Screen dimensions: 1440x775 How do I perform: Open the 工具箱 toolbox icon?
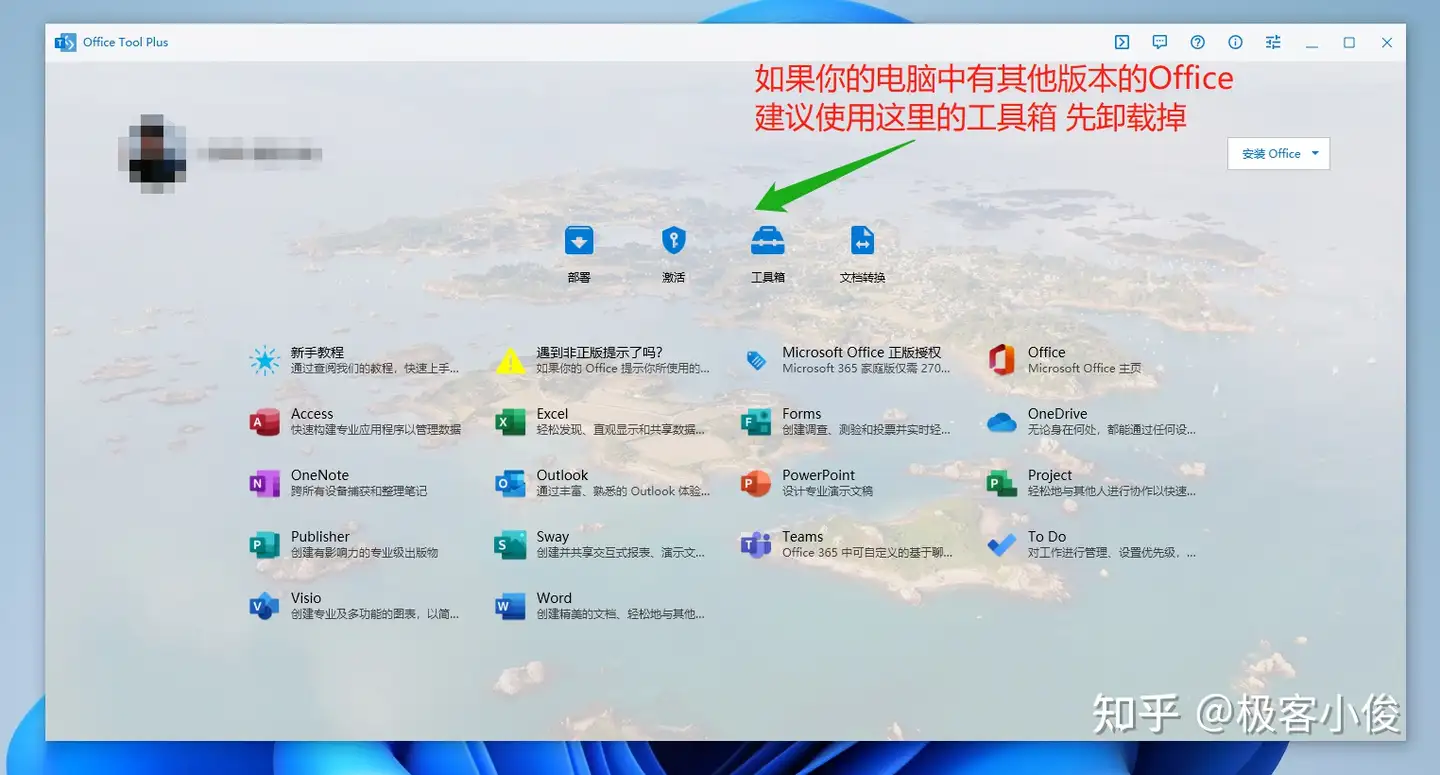[x=767, y=240]
